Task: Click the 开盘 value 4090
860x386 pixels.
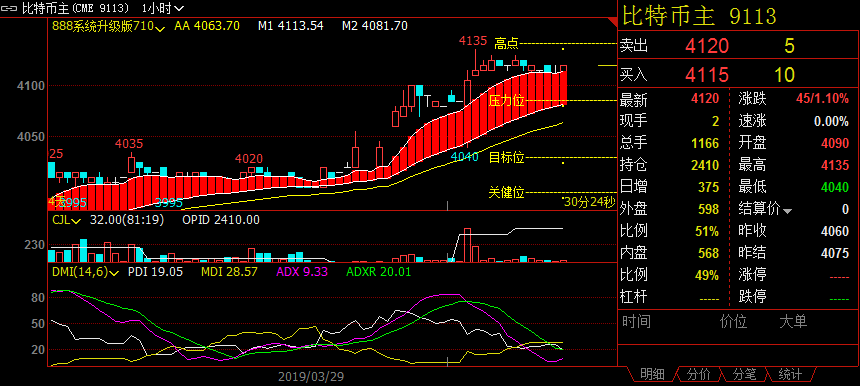Action: [x=835, y=143]
